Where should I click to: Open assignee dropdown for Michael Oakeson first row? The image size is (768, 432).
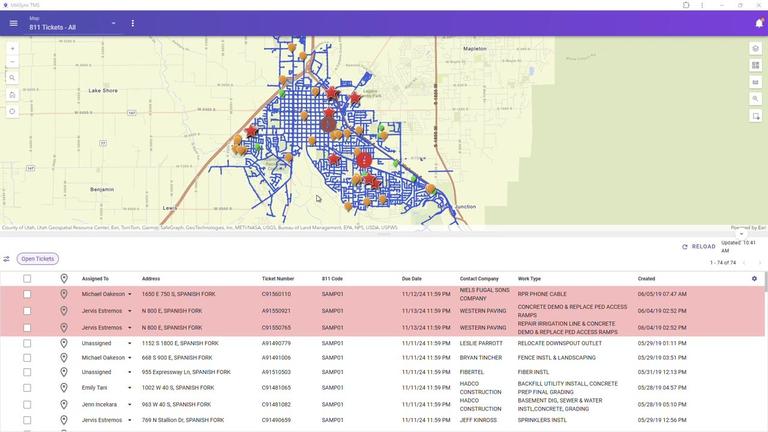(130, 294)
